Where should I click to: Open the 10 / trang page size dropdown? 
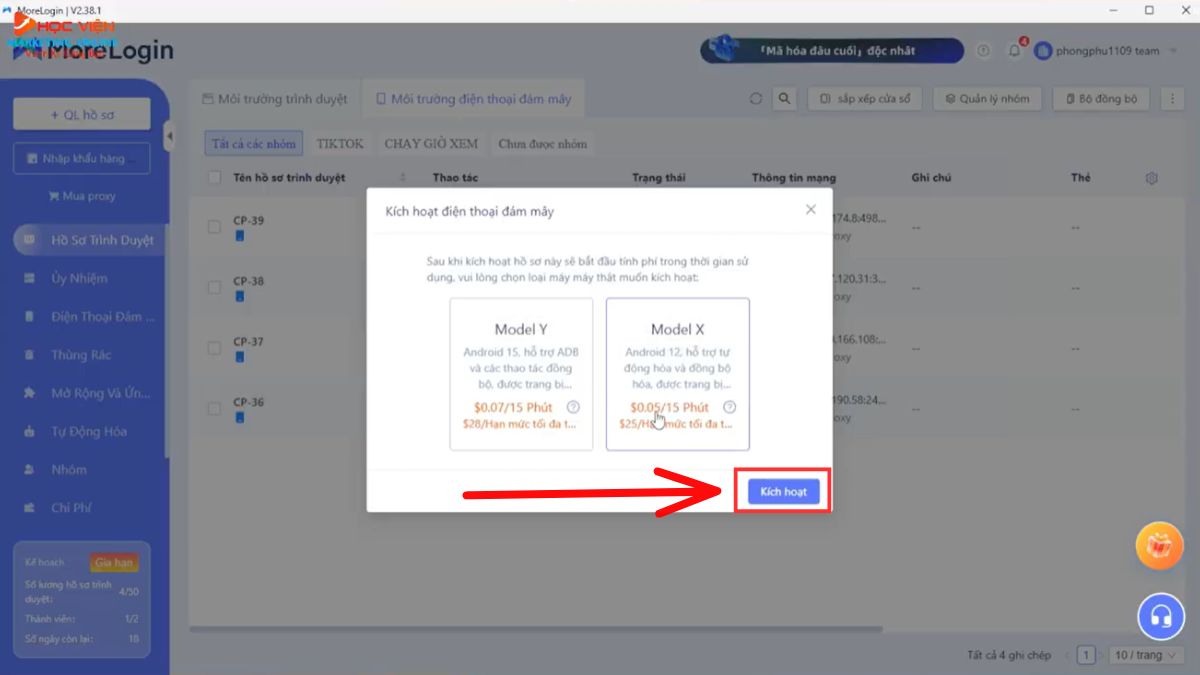coord(1144,655)
